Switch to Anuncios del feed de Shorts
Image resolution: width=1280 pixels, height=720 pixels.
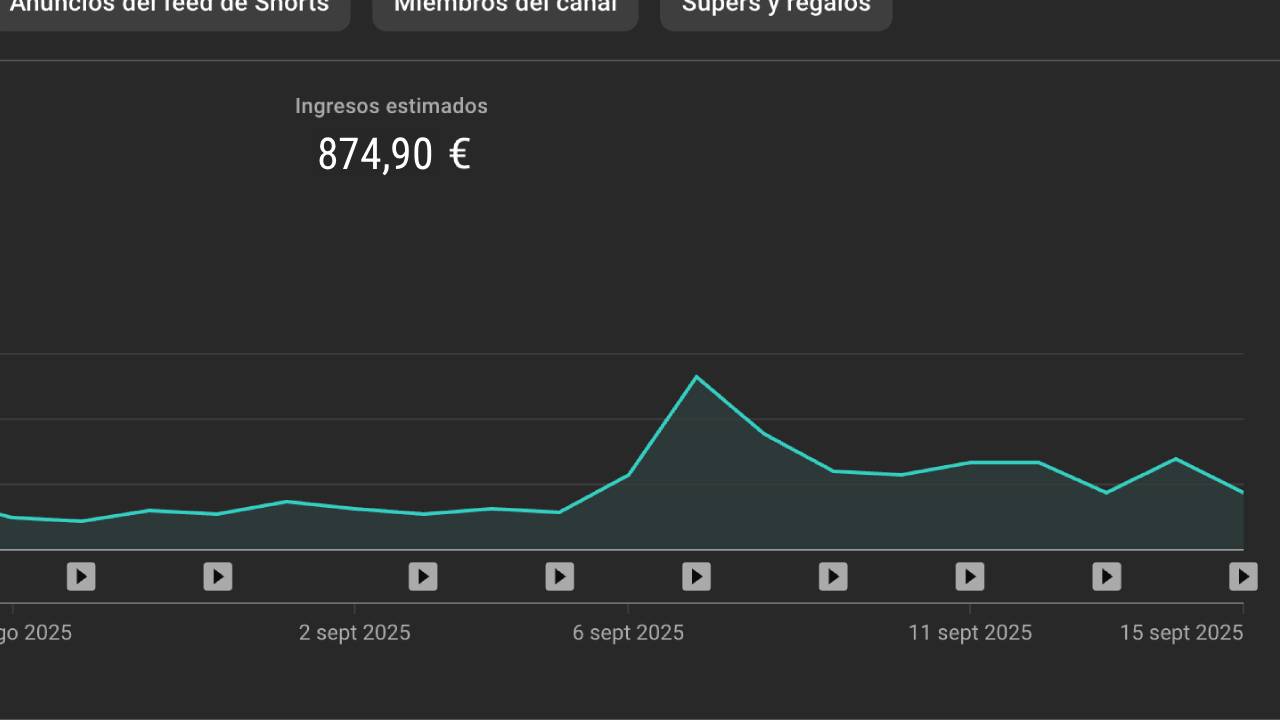pyautogui.click(x=170, y=8)
